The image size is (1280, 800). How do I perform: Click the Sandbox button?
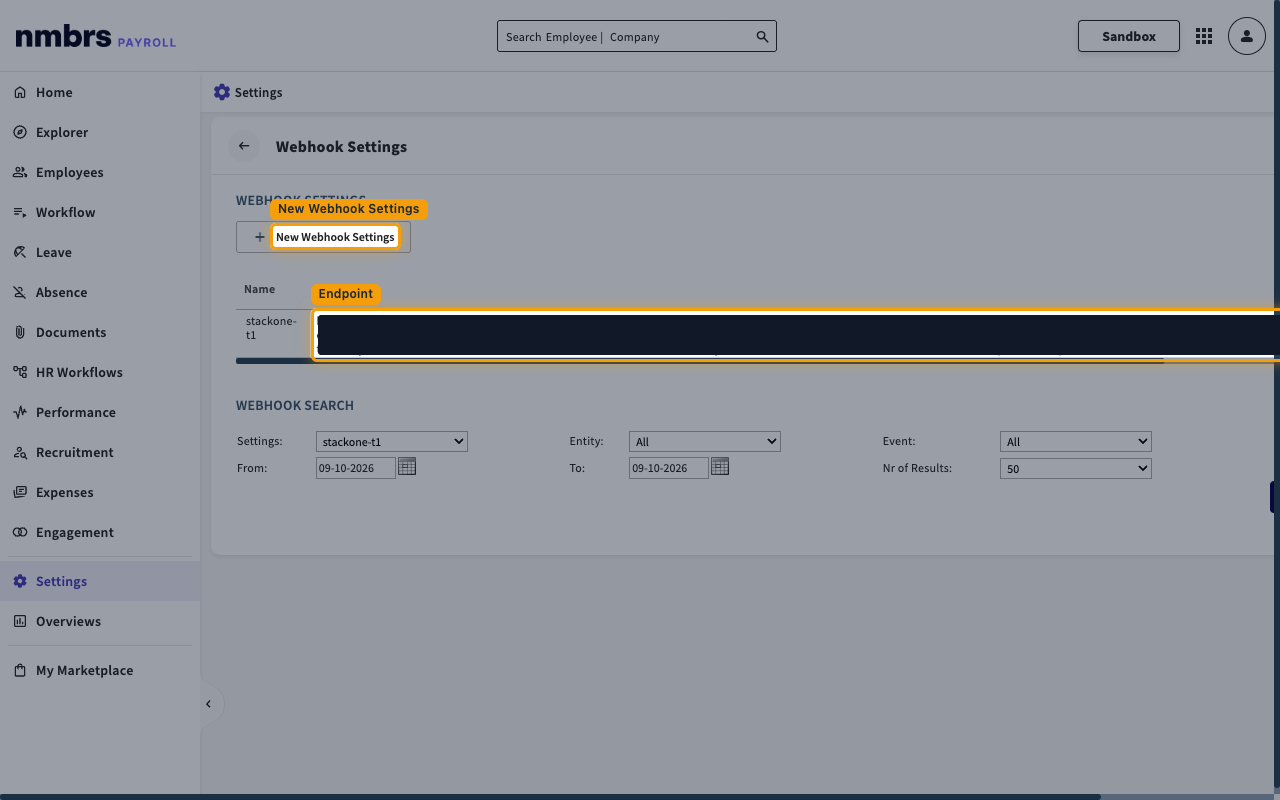point(1129,36)
